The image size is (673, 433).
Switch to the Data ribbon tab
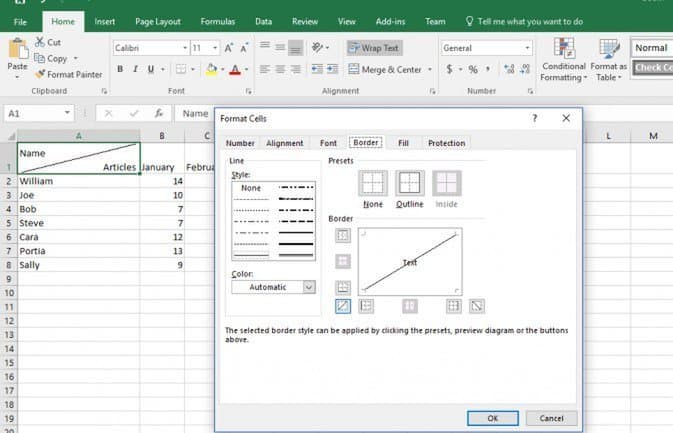(x=264, y=21)
